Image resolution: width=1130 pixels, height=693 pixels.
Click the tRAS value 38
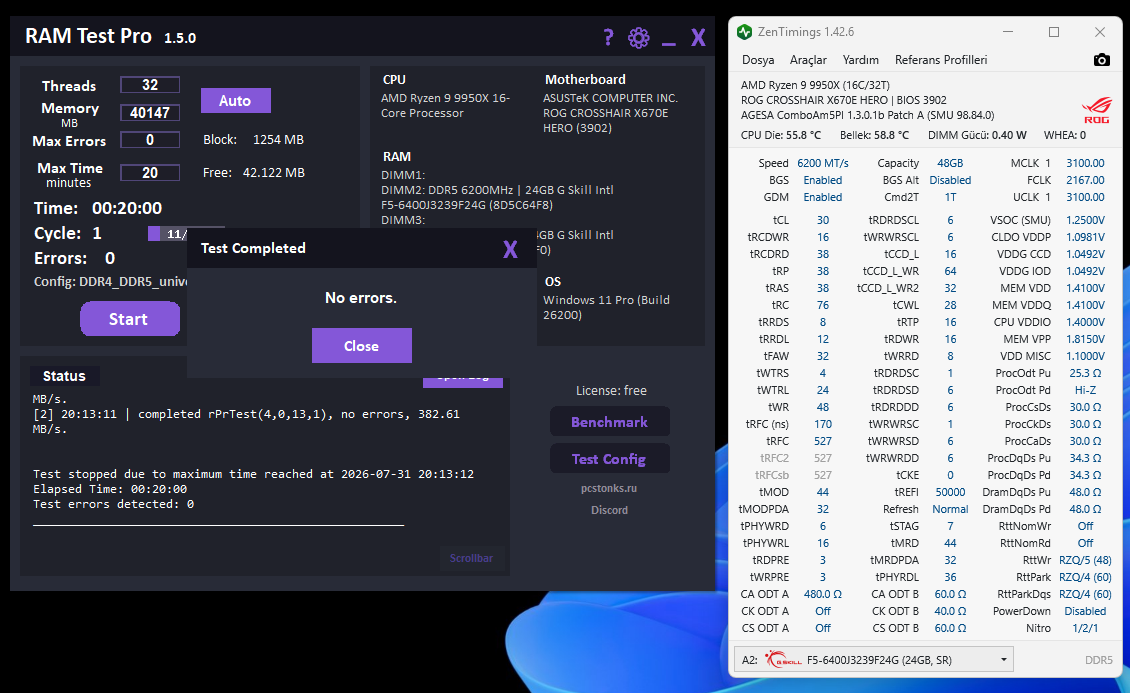[x=823, y=288]
